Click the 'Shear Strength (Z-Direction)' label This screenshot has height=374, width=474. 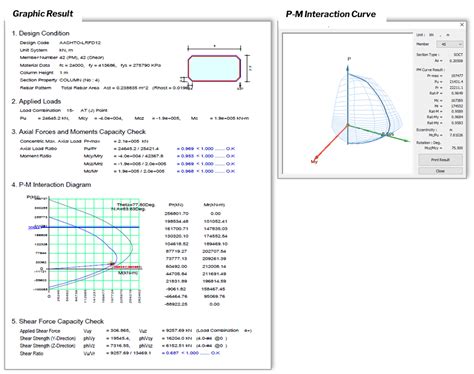pyautogui.click(x=48, y=346)
